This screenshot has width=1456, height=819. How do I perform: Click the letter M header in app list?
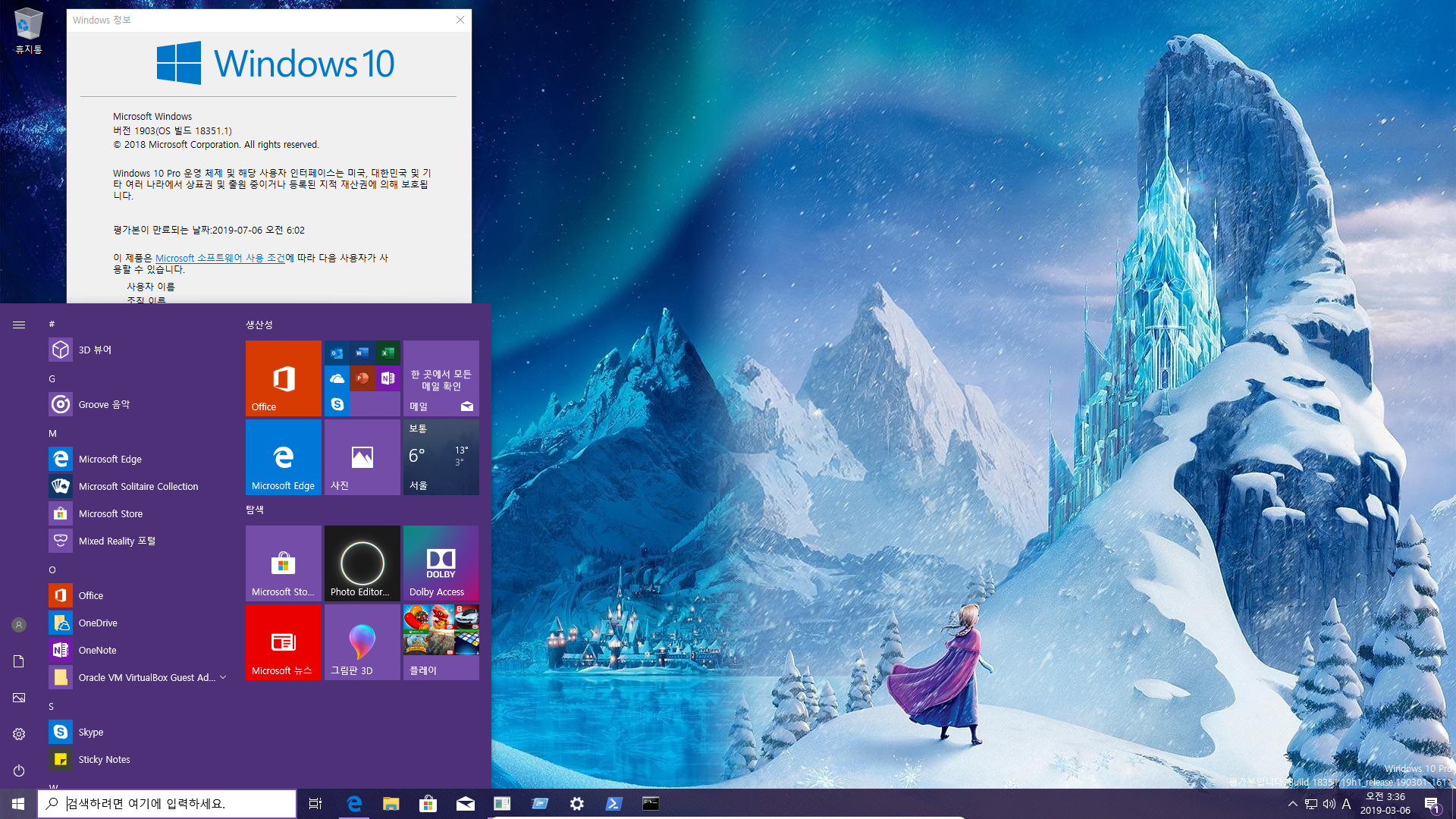(x=52, y=434)
